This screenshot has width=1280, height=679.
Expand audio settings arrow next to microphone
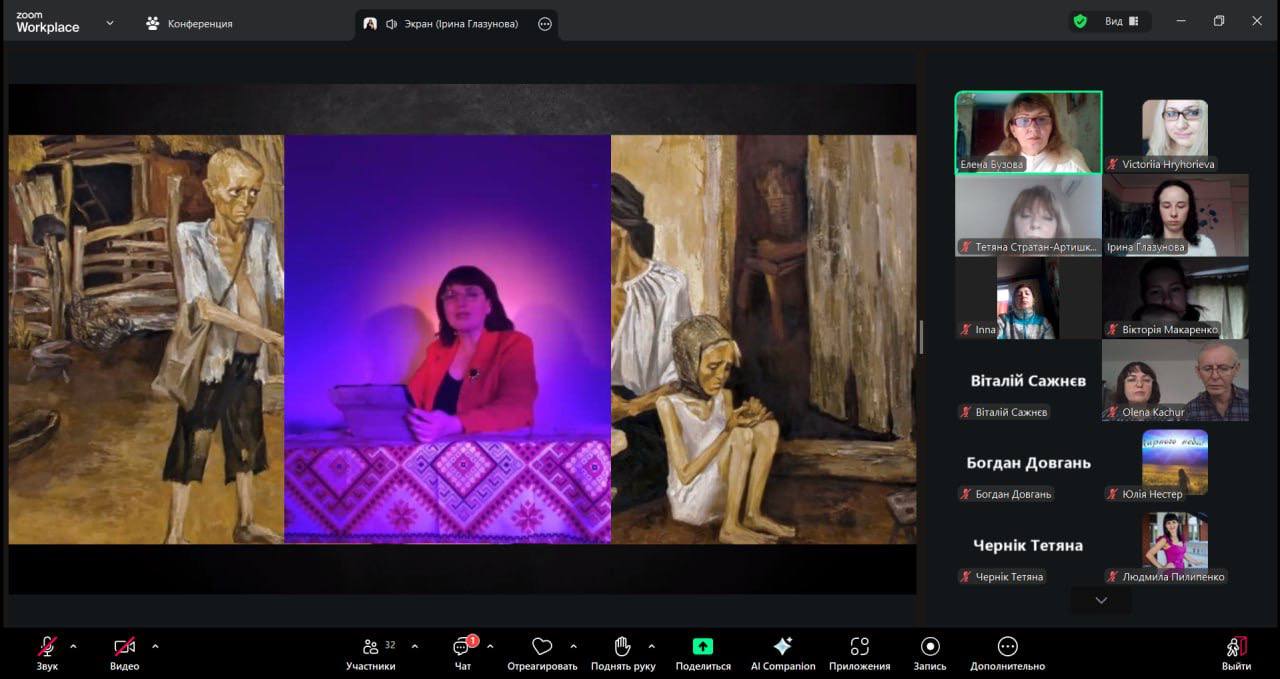[73, 646]
